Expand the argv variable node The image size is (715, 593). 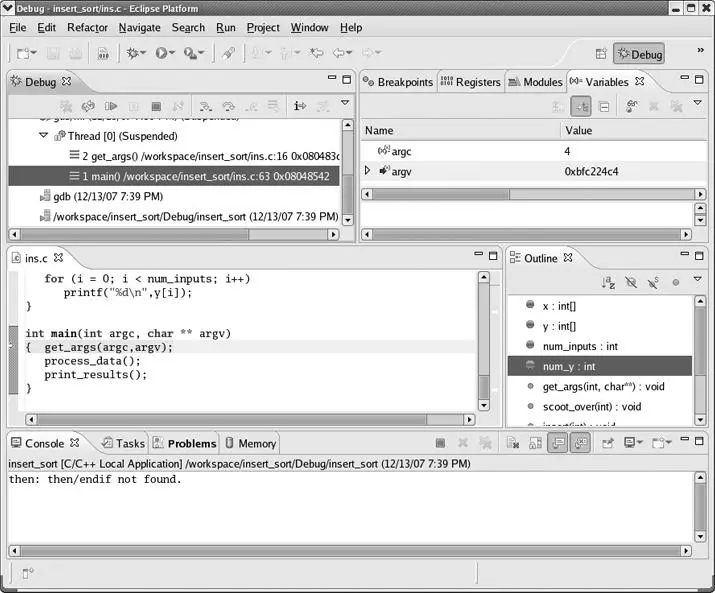coord(367,171)
